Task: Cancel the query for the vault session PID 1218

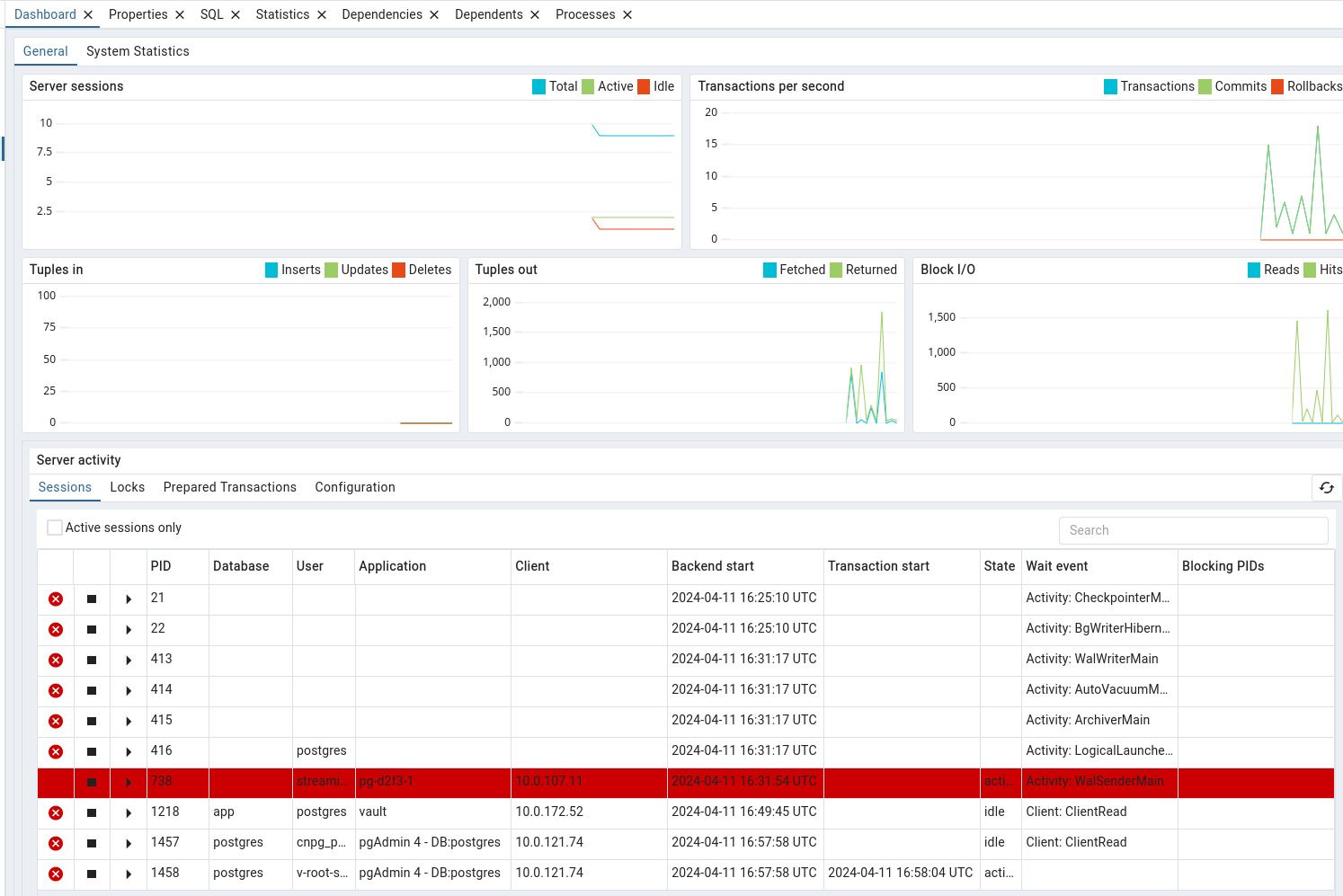Action: 56,812
